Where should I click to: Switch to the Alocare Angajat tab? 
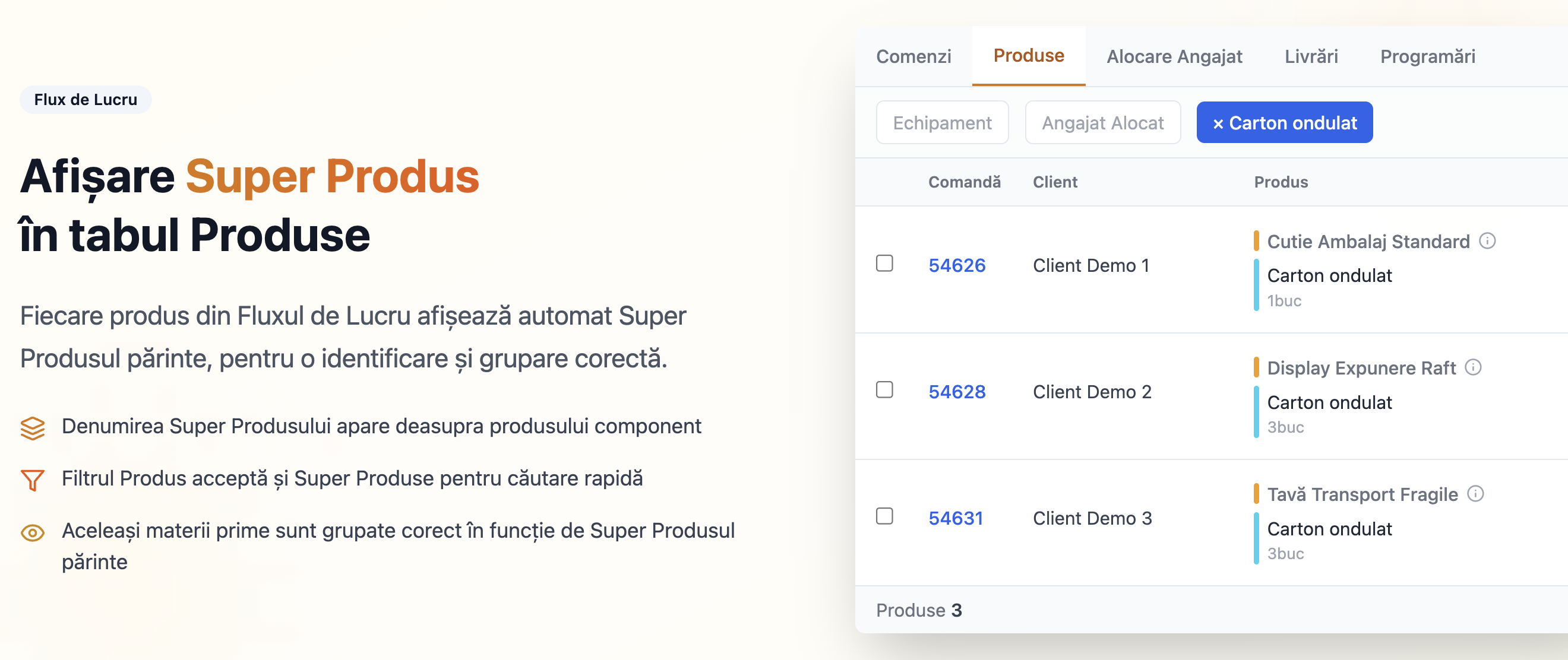pos(1174,56)
